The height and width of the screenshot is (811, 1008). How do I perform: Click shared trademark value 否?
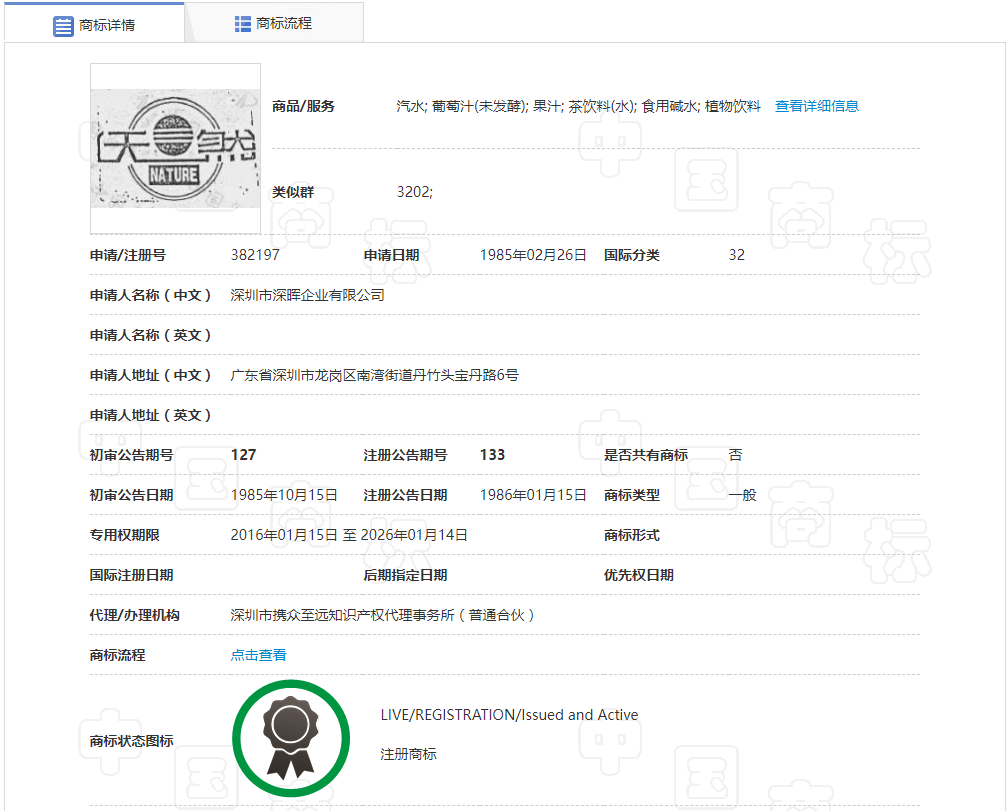pyautogui.click(x=735, y=455)
